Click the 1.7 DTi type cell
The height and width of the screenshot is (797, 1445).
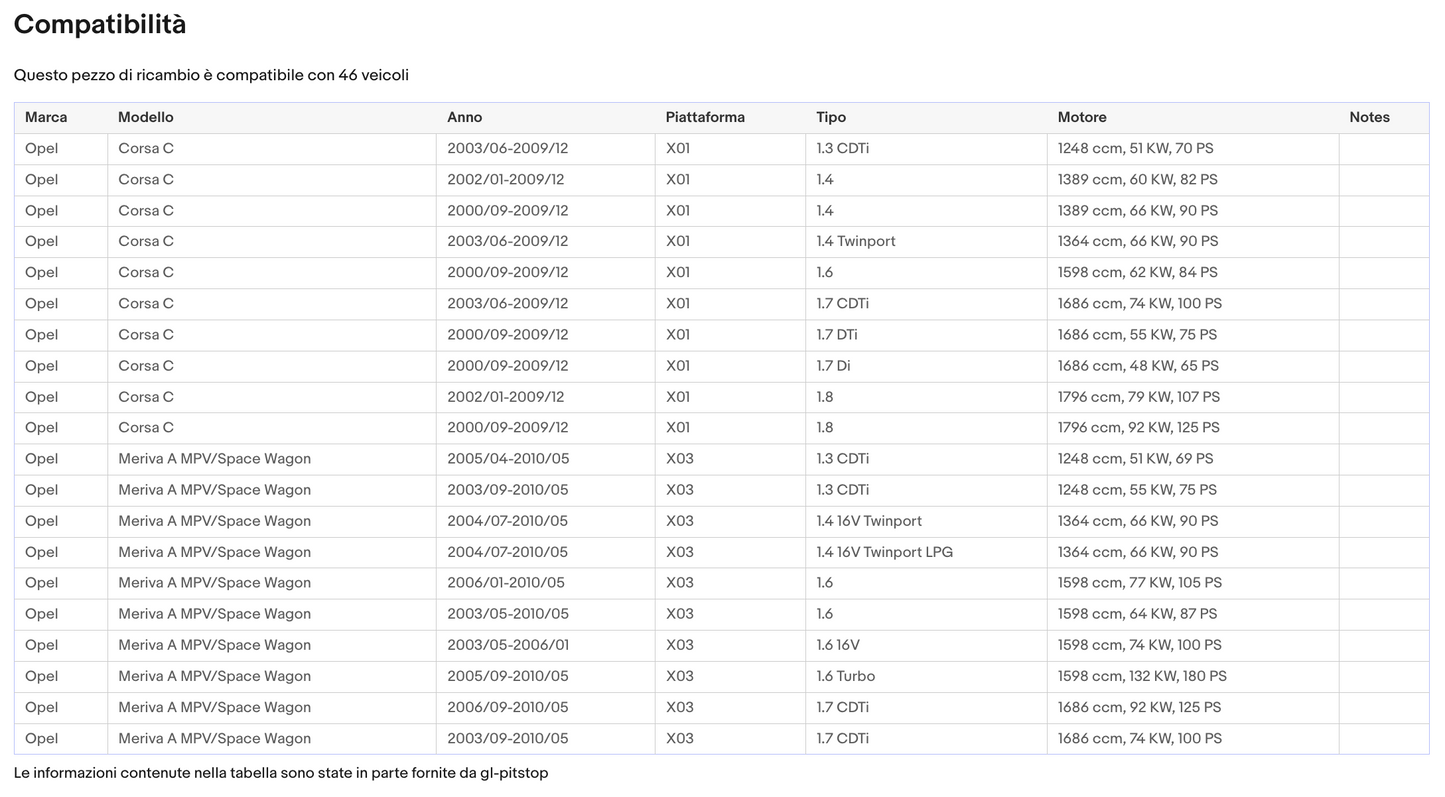pyautogui.click(x=836, y=334)
